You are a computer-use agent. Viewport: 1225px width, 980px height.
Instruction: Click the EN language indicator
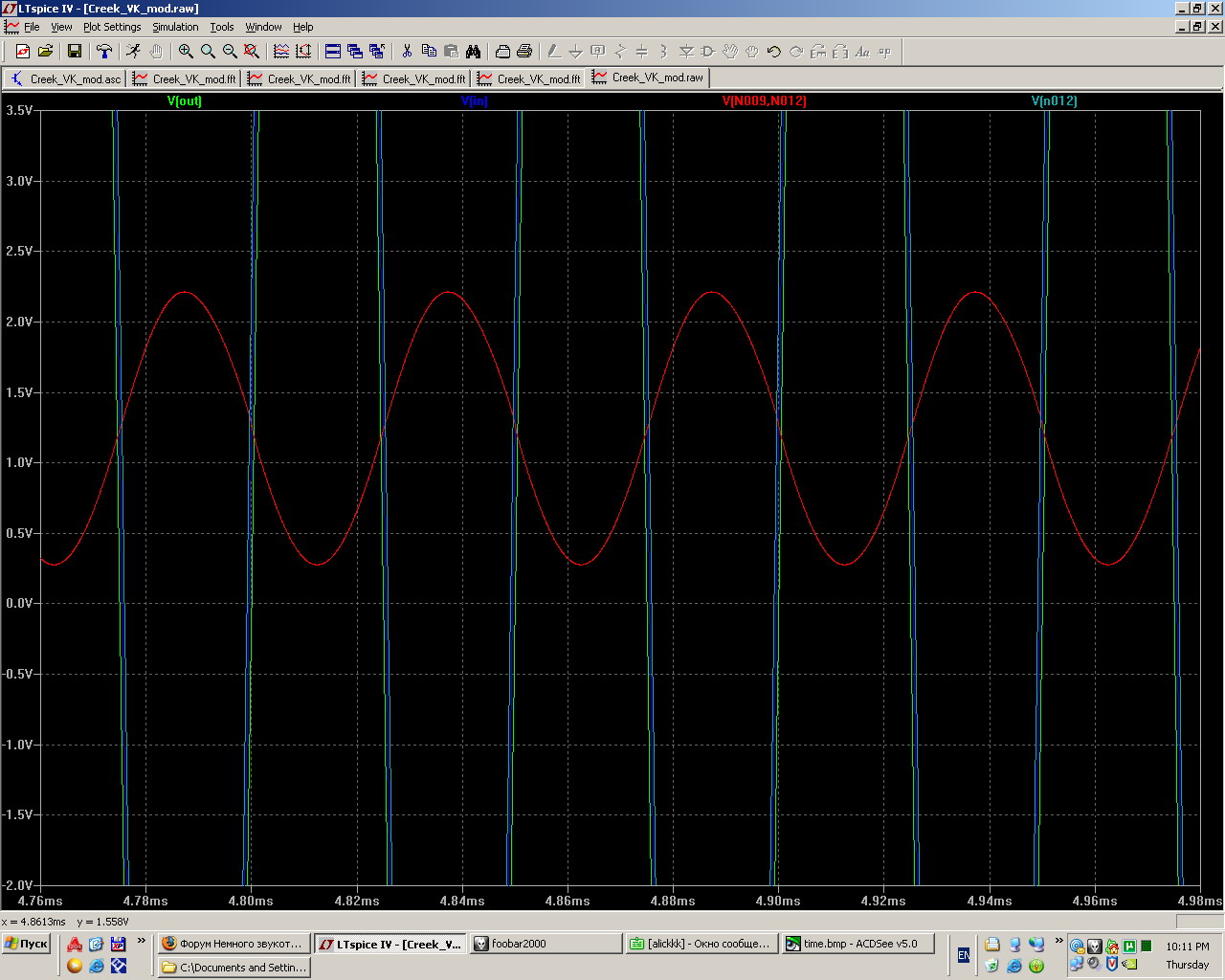(963, 955)
